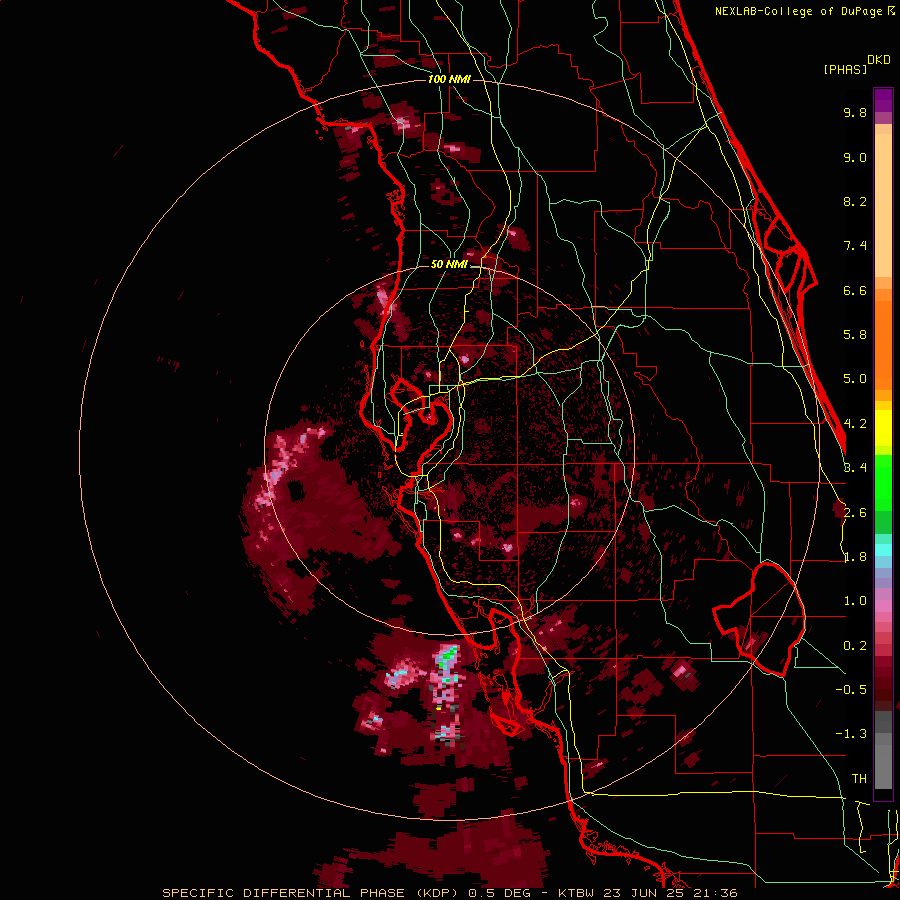Click the pink segment of the color bar
Screen dimensions: 900x900
883,606
